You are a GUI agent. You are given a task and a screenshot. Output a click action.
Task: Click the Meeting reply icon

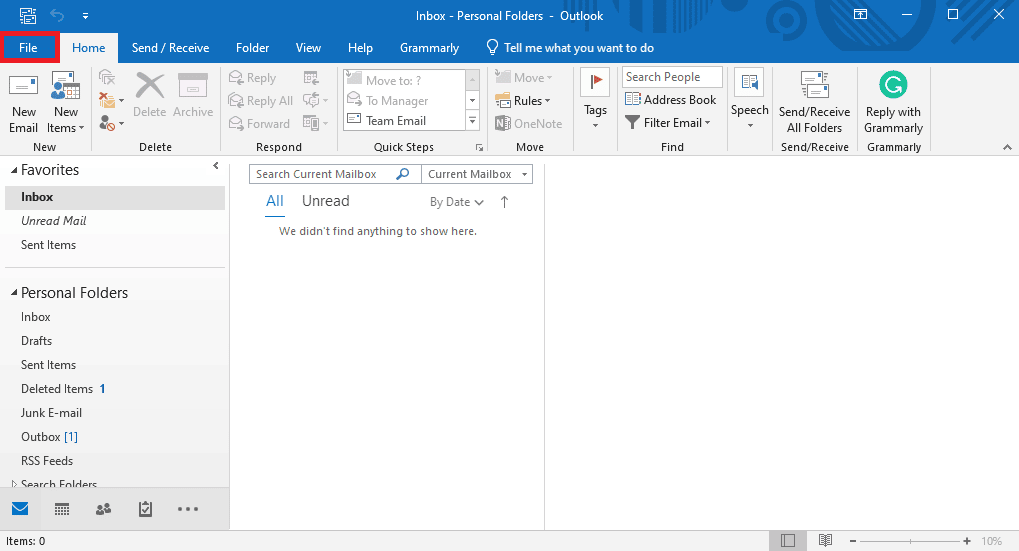pos(311,78)
